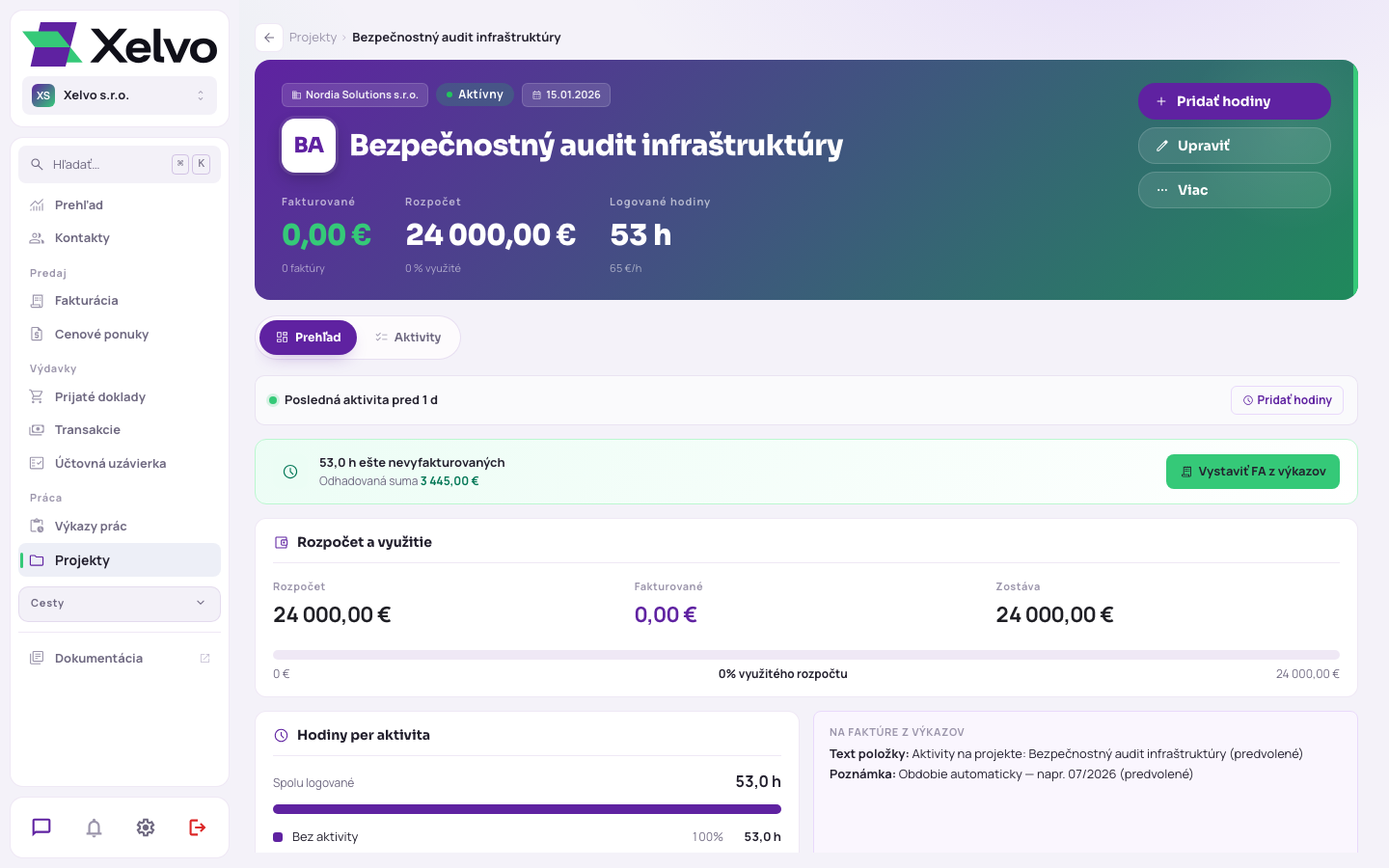Click the Pridať hodiny button in header
The image size is (1389, 868).
click(1234, 101)
